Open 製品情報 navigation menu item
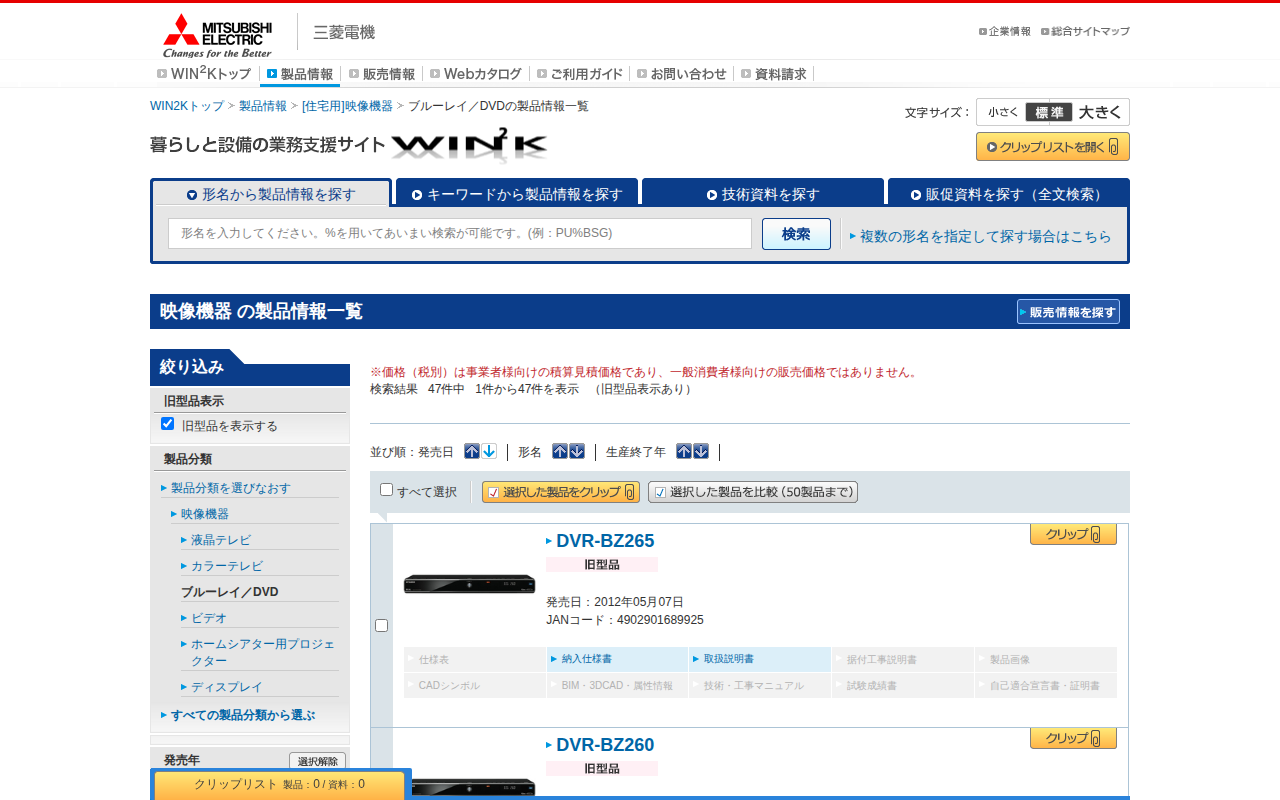The width and height of the screenshot is (1280, 800). (300, 73)
